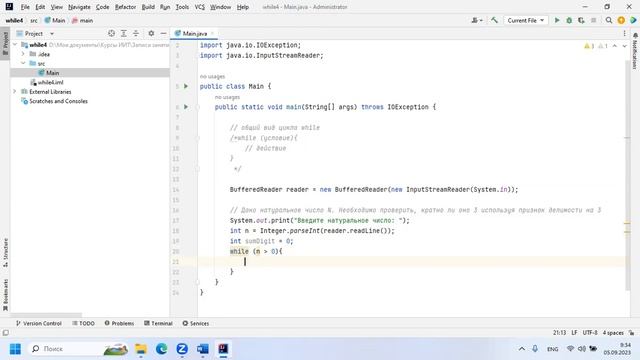
Task: Build the project with the hammer icon
Action: coord(494,20)
